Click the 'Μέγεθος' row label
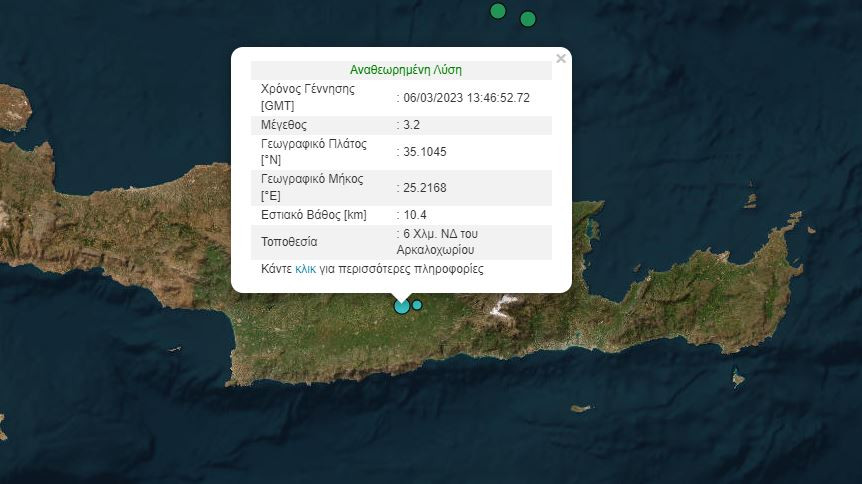 click(x=283, y=125)
